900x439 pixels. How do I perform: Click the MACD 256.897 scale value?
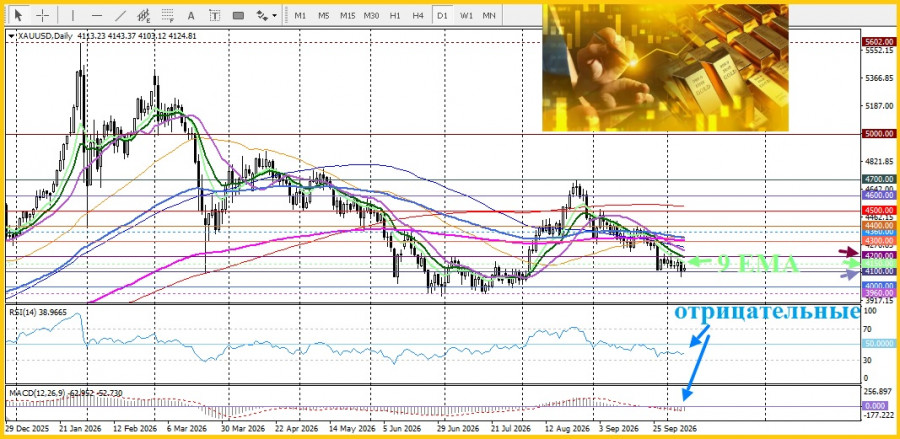[x=879, y=391]
